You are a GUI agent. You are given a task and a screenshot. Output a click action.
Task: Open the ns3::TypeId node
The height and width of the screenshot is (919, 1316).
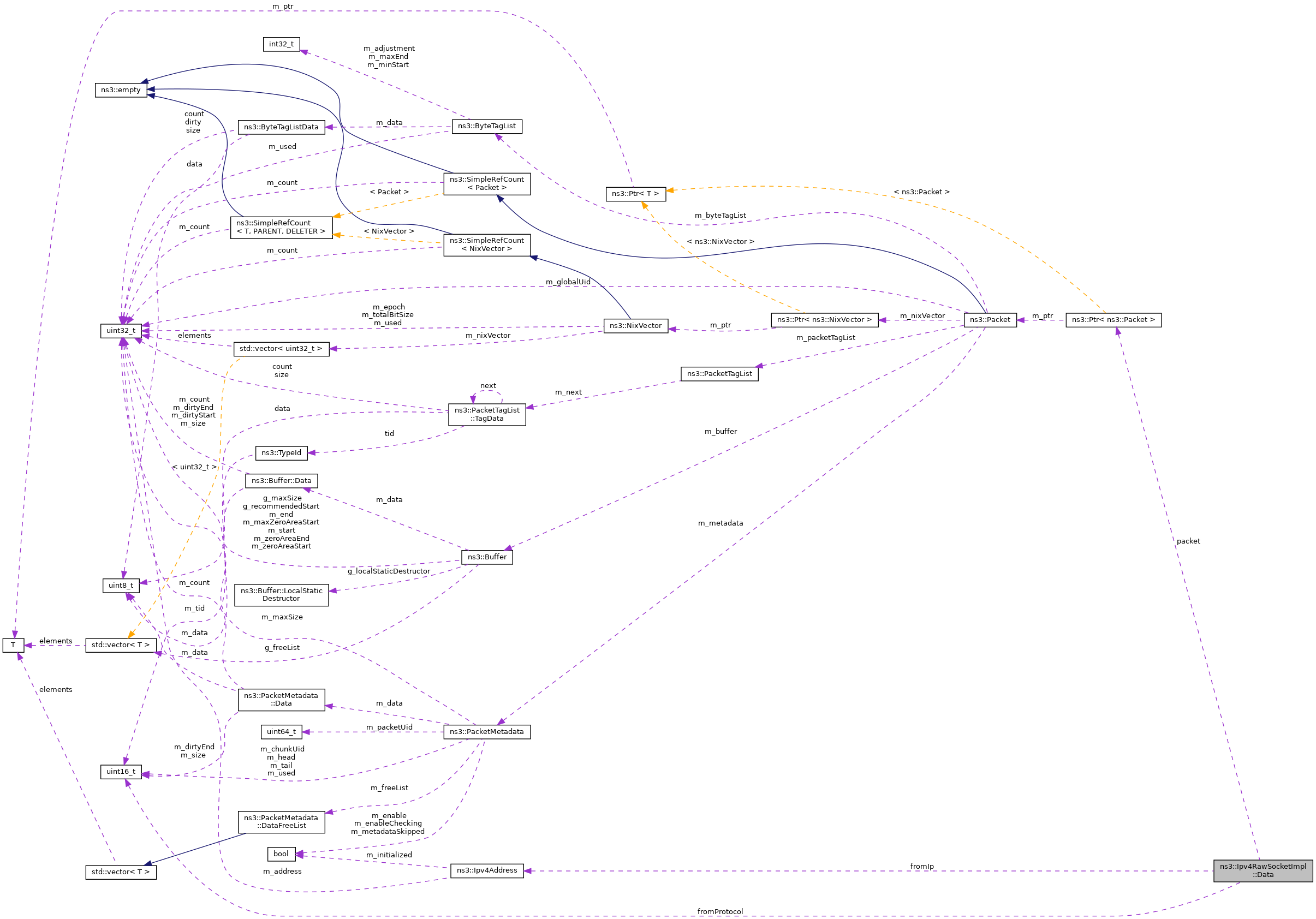282,454
